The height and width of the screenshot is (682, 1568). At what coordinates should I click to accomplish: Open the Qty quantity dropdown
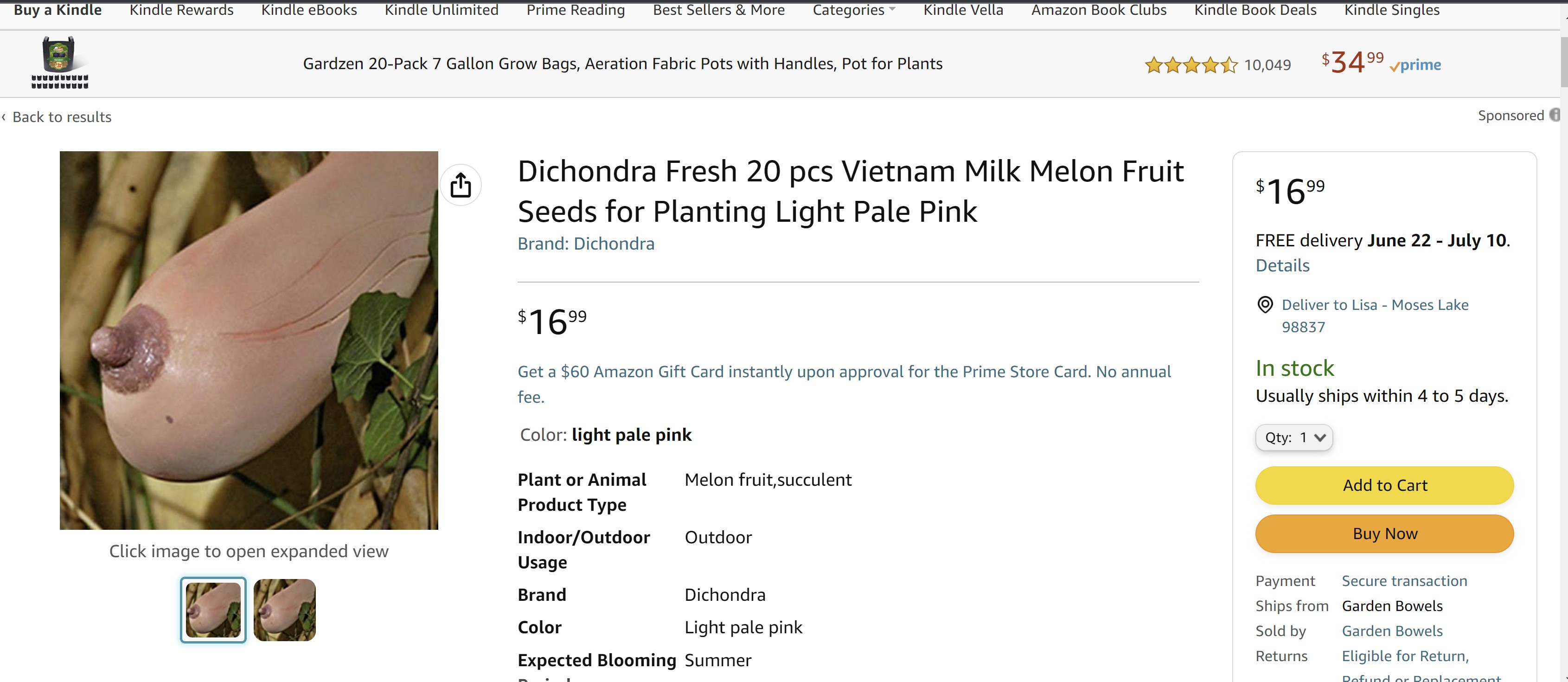tap(1294, 437)
